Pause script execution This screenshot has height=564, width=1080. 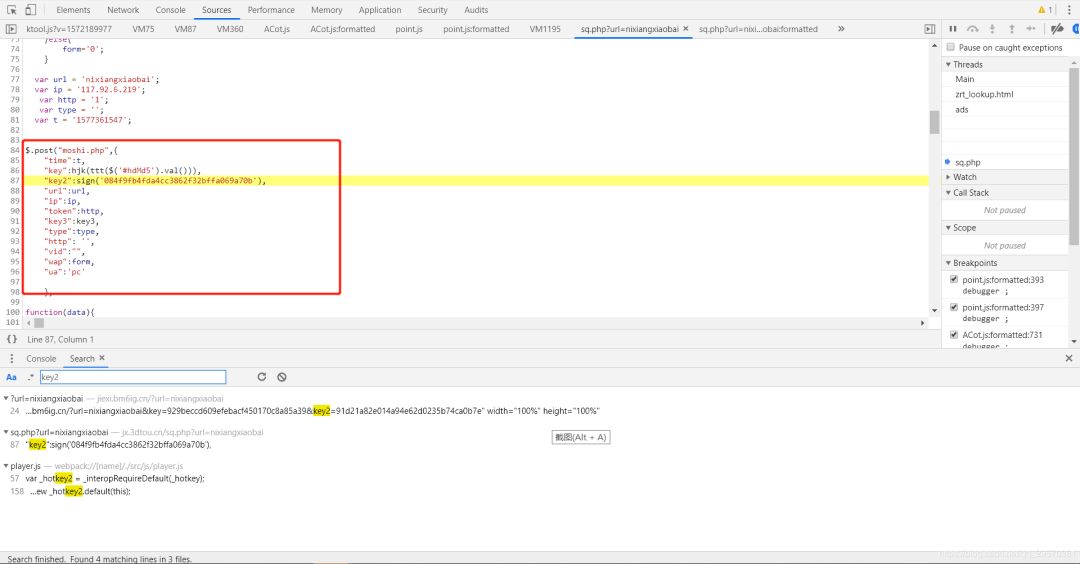(x=952, y=29)
